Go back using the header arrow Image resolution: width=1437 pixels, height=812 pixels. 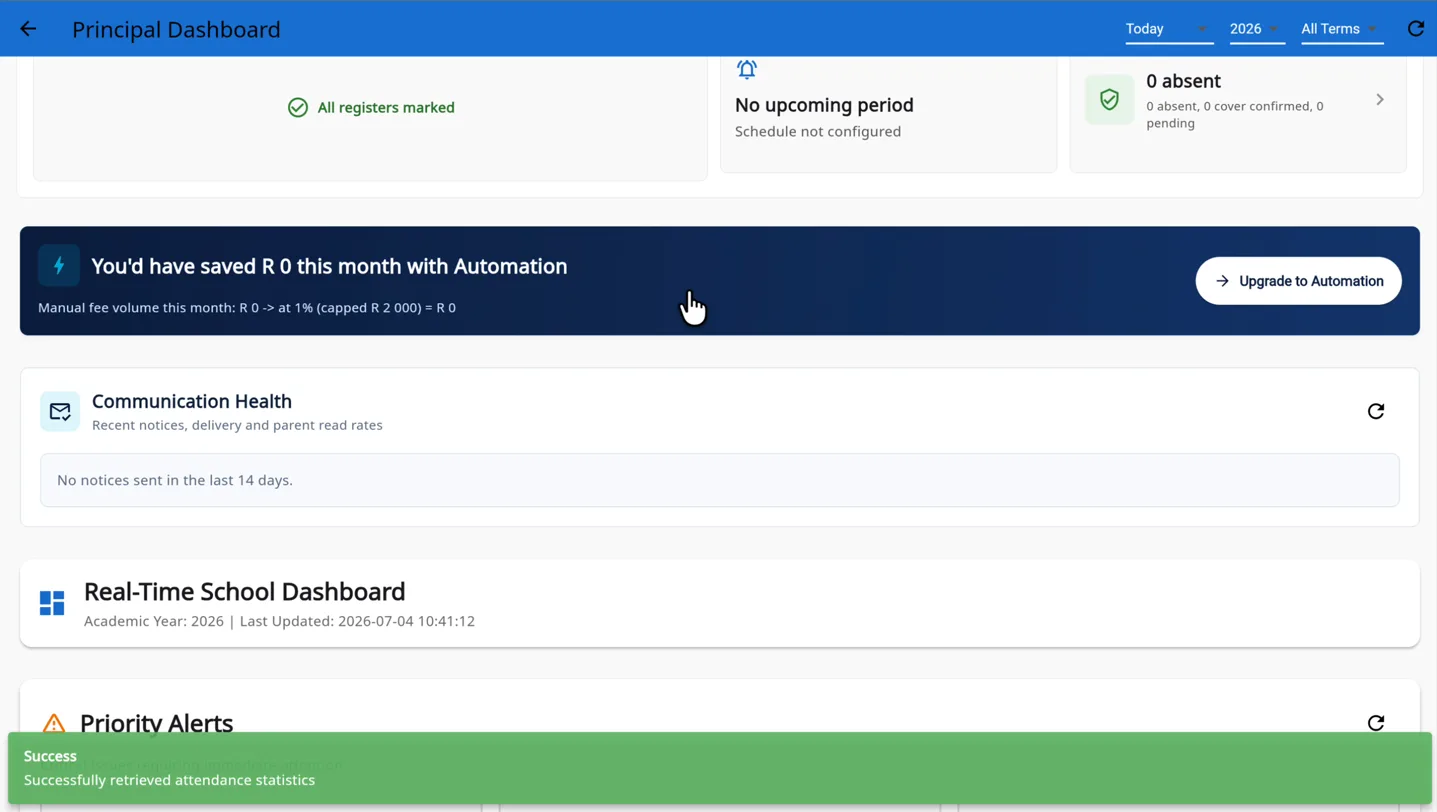click(x=28, y=29)
